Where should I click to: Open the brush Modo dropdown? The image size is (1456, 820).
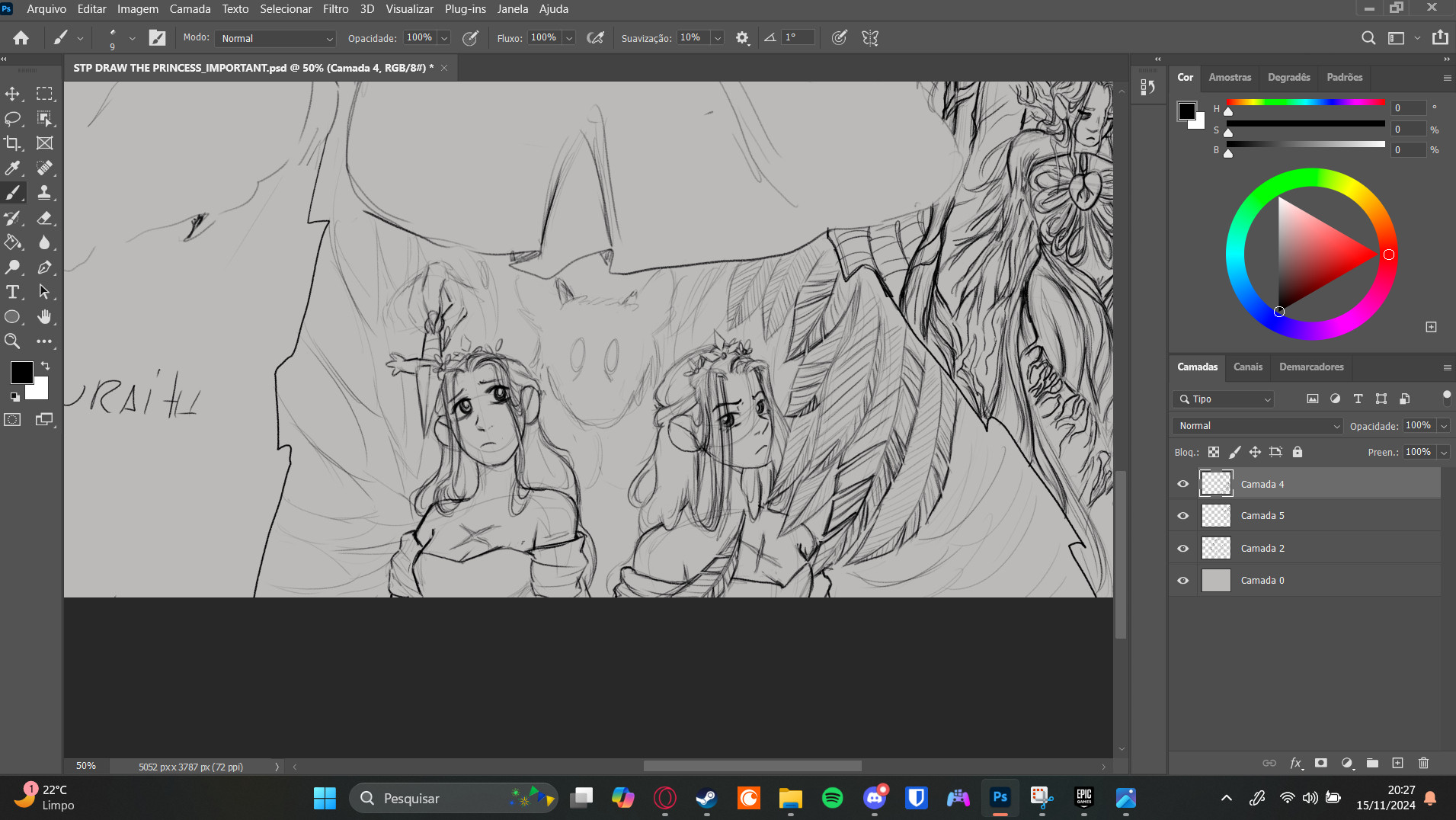point(276,38)
